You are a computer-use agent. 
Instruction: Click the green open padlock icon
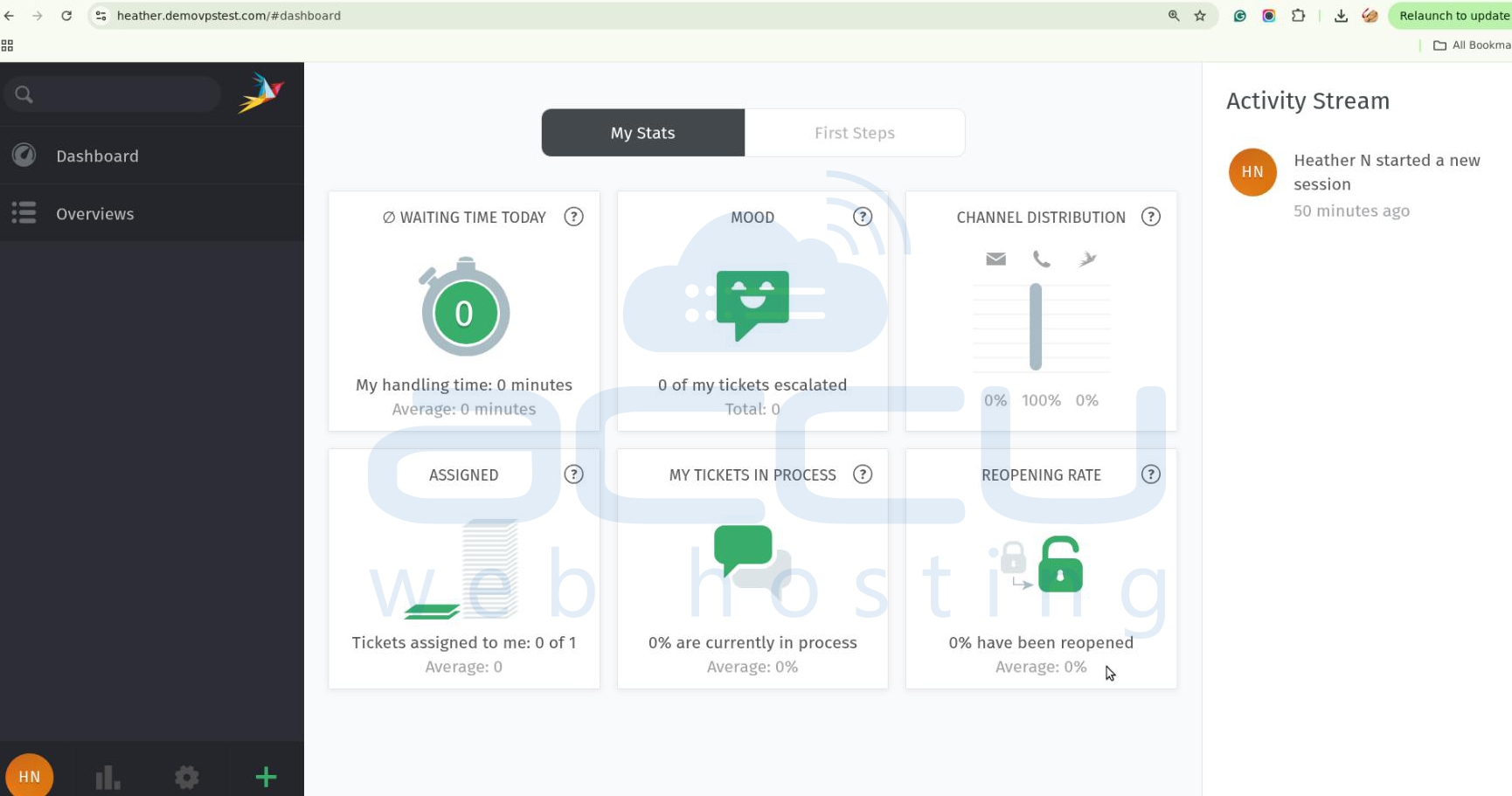1060,564
